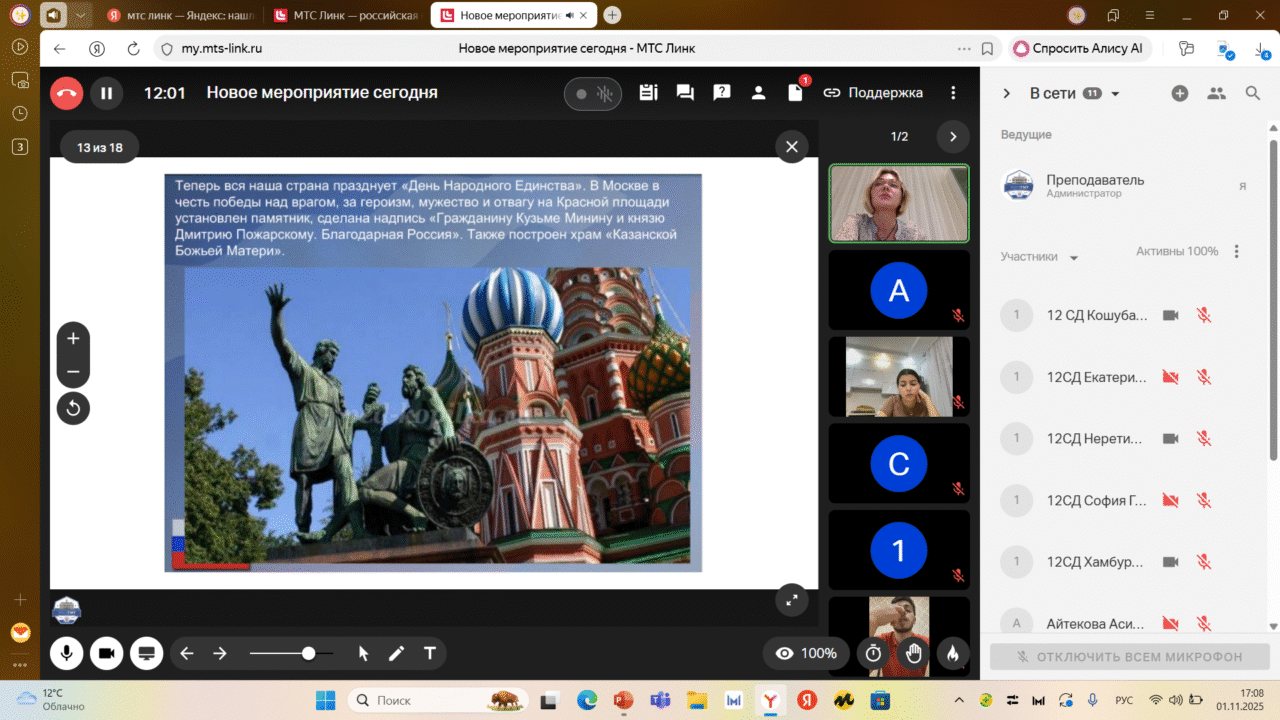Open files icon with notification badge

tap(796, 93)
